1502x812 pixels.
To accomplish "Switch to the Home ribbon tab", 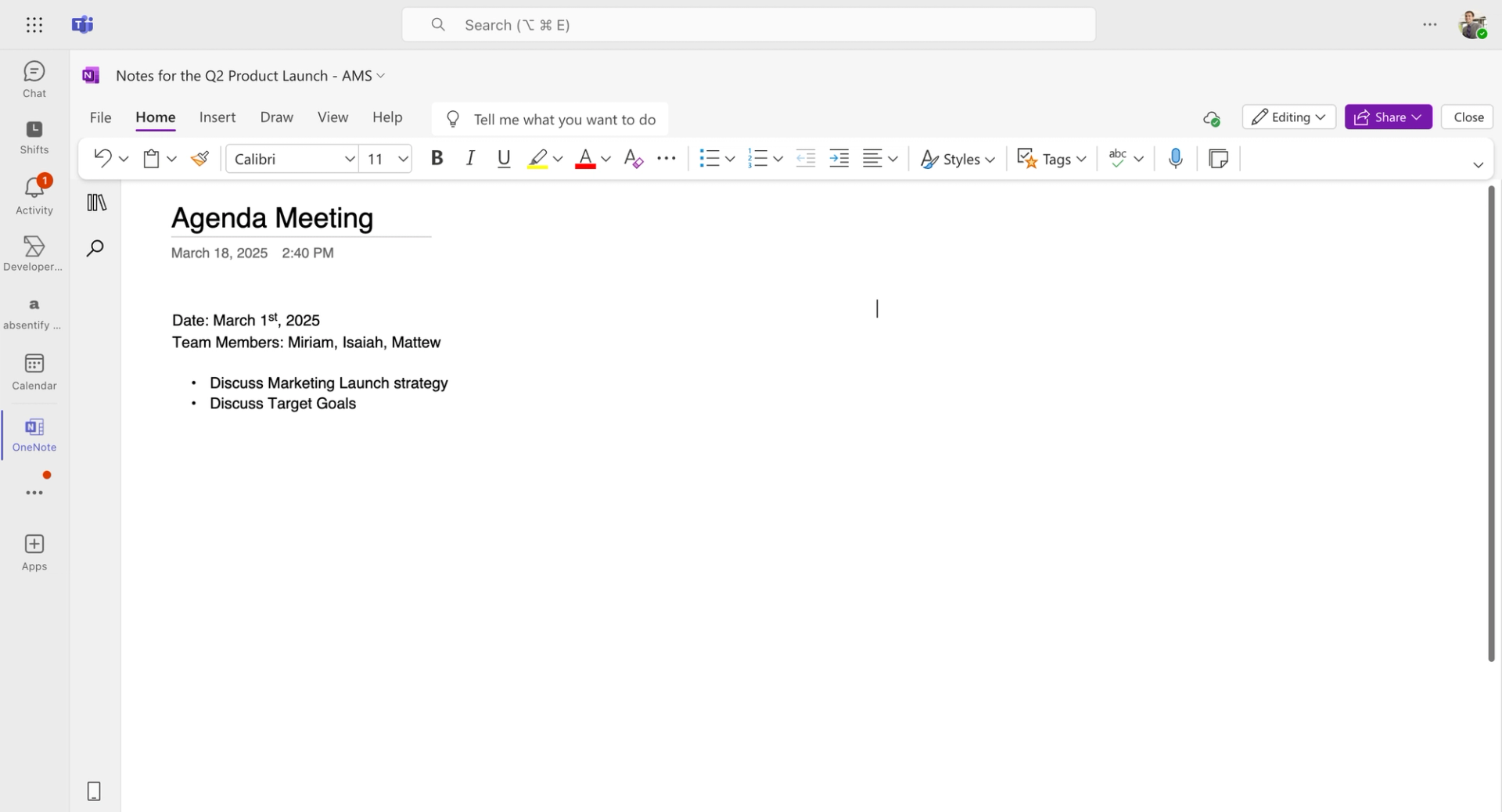I will 155,117.
